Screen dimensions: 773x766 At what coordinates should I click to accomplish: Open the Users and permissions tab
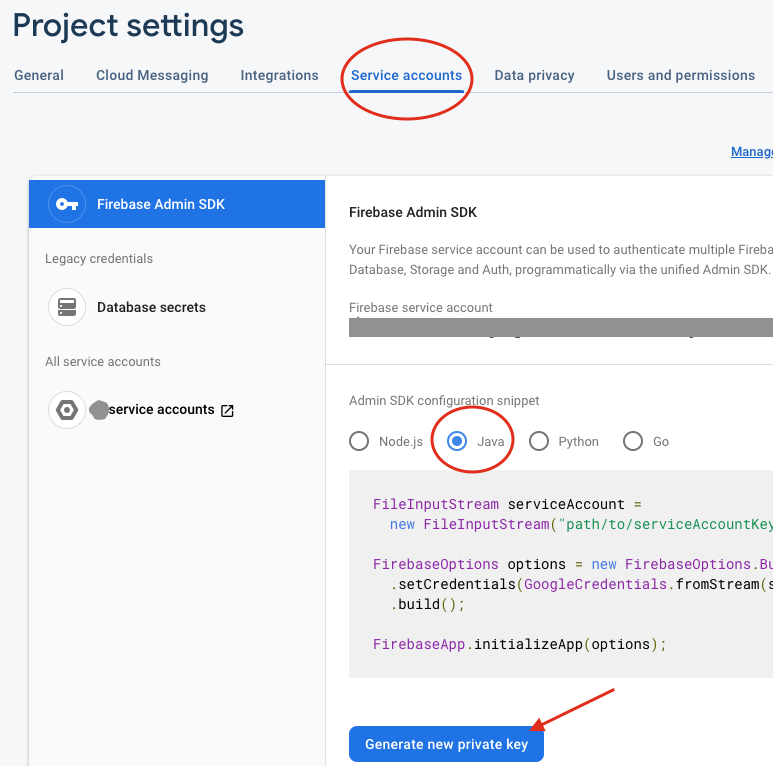click(x=680, y=75)
